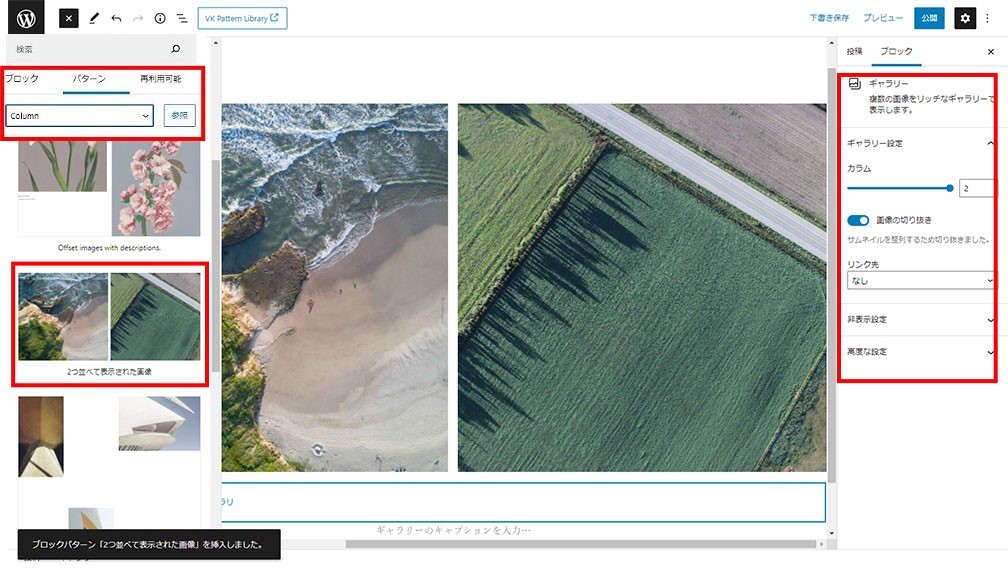This screenshot has height=584, width=1008.
Task: Expand the 非表示設定 section
Action: tap(920, 319)
